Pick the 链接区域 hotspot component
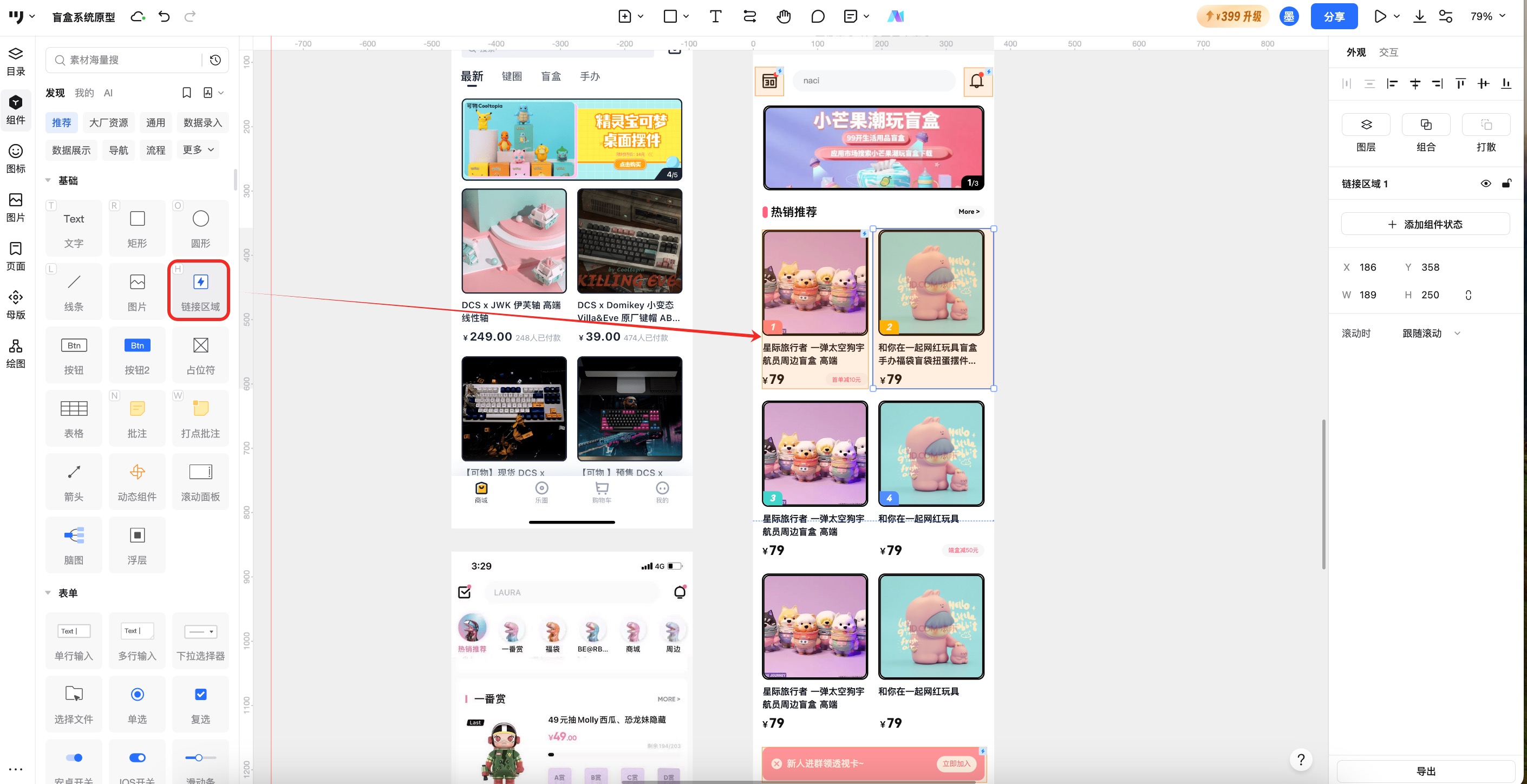 coord(200,291)
